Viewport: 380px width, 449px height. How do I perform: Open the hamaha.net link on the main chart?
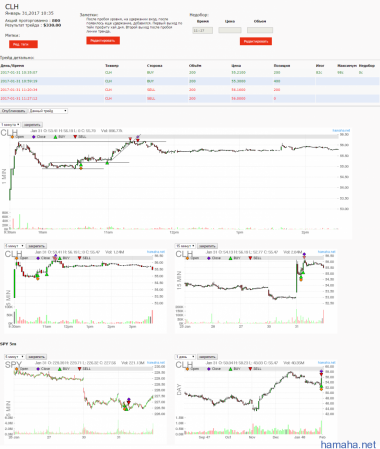(341, 130)
